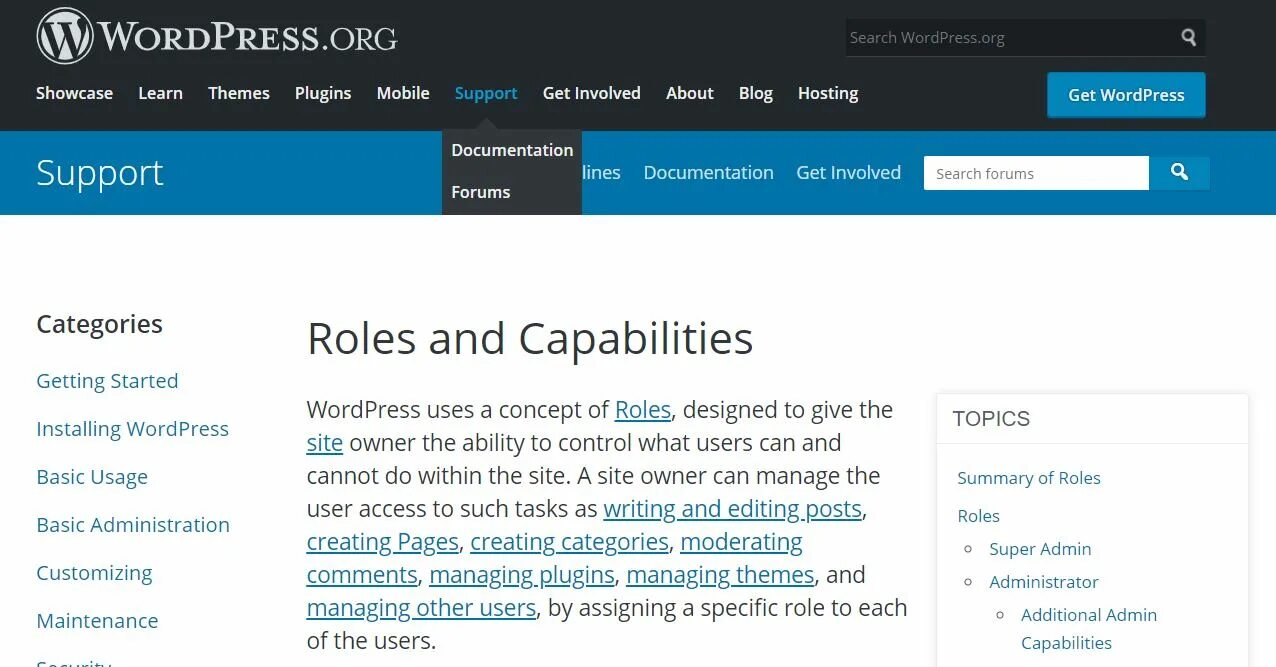Open the About menu item
Image resolution: width=1276 pixels, height=667 pixels.
(690, 93)
